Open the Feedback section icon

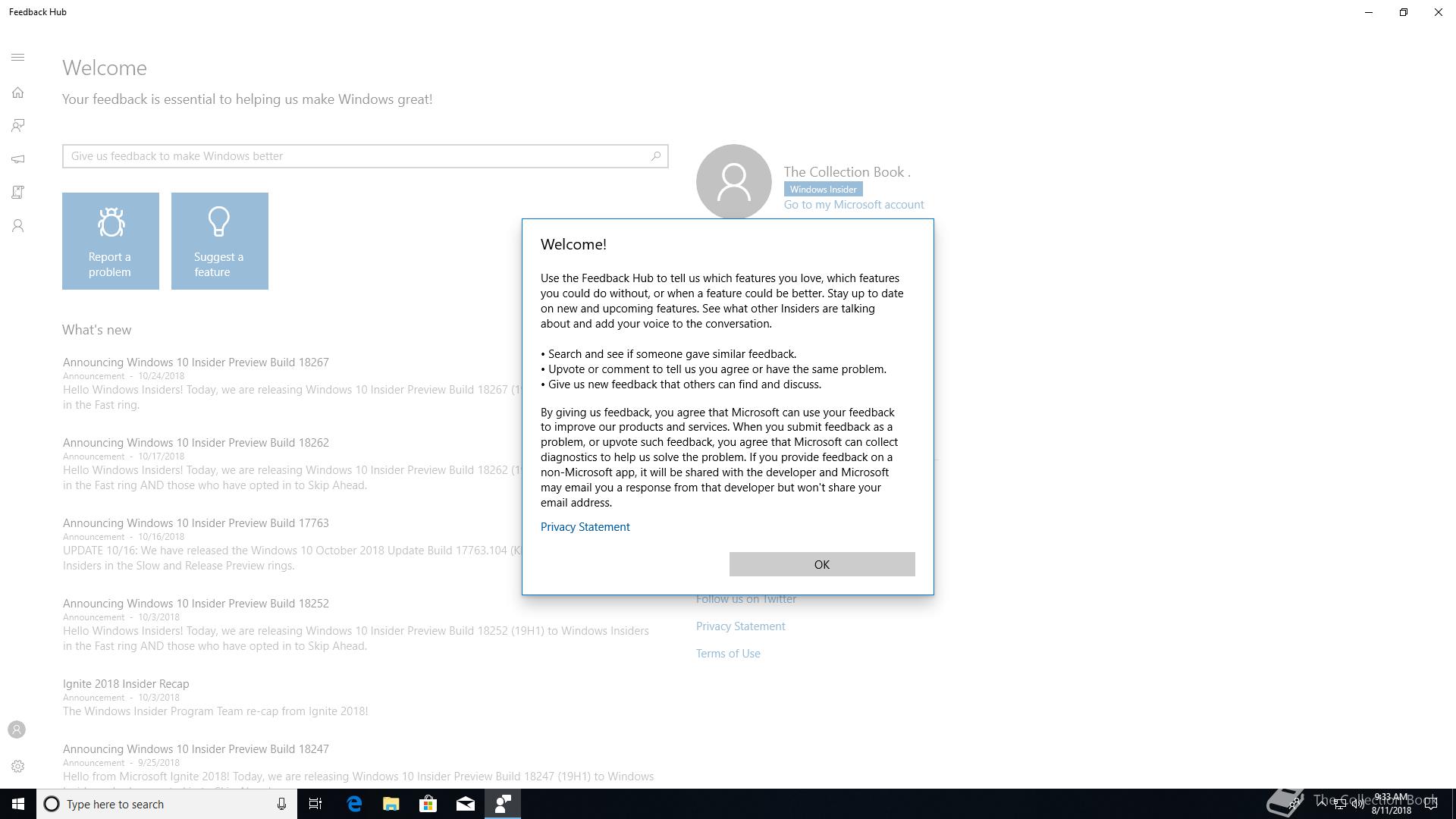(x=18, y=126)
